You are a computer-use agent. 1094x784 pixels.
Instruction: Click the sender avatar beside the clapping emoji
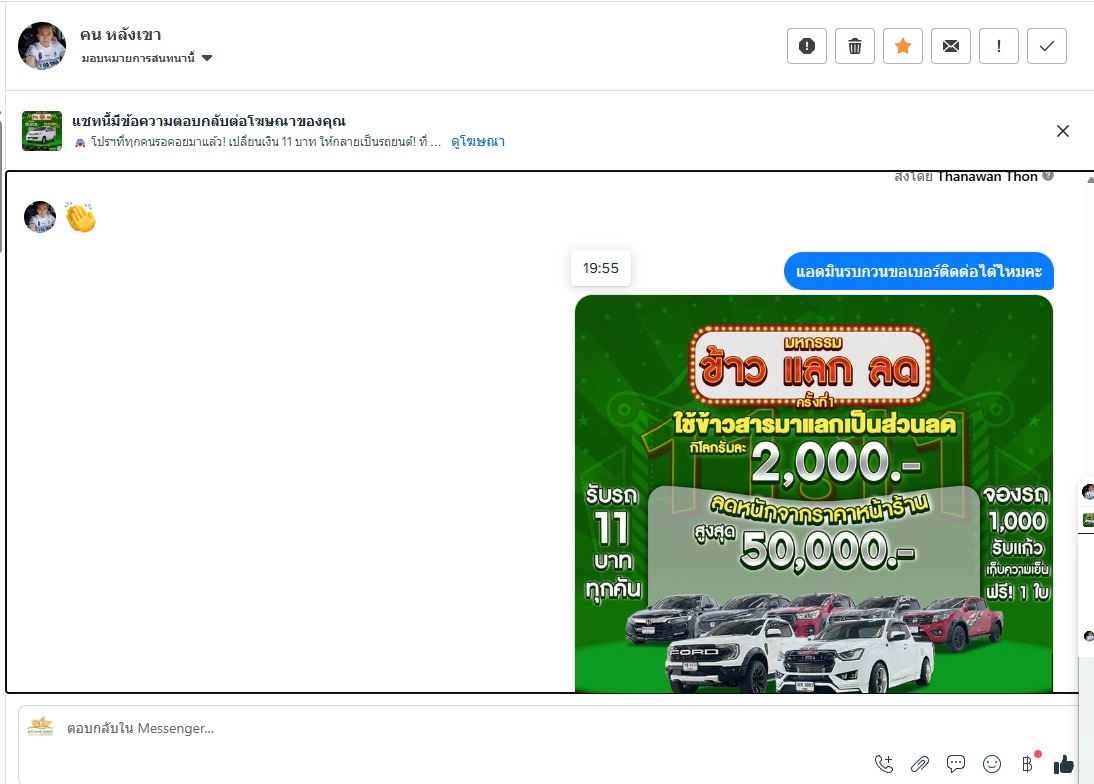pyautogui.click(x=40, y=217)
